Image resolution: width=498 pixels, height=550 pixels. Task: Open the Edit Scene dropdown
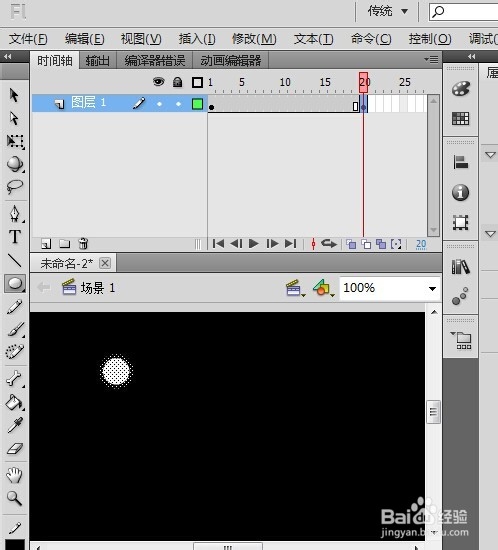click(296, 288)
